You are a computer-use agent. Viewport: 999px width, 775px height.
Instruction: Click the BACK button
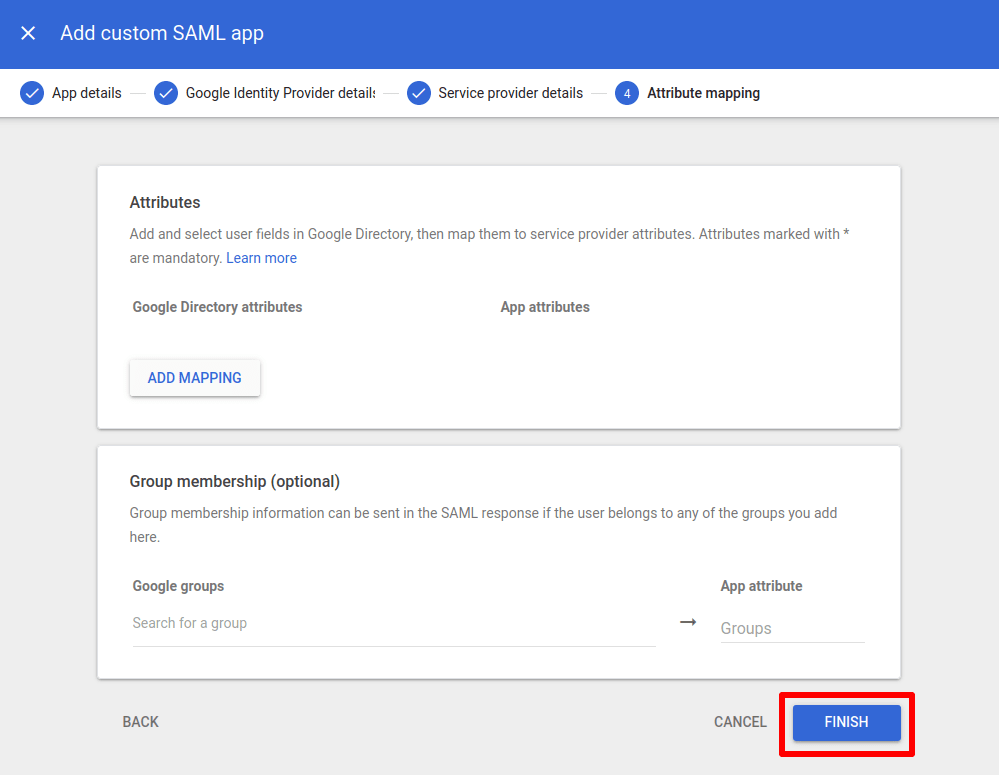[x=141, y=722]
